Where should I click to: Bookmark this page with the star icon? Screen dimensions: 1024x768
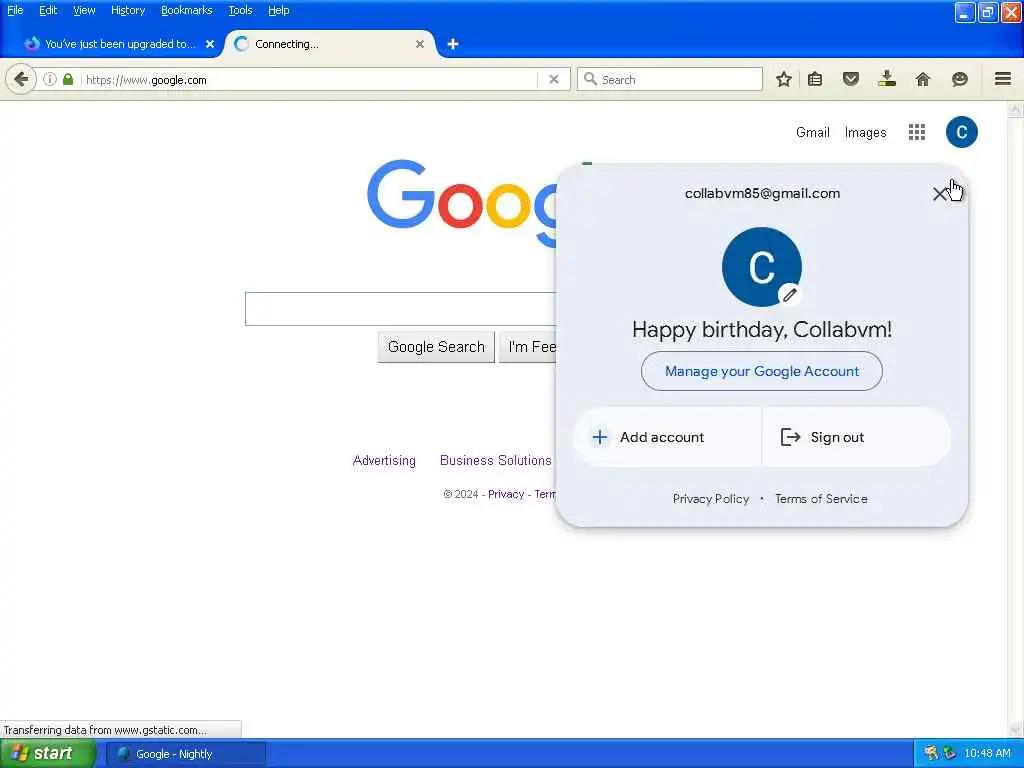tap(784, 79)
